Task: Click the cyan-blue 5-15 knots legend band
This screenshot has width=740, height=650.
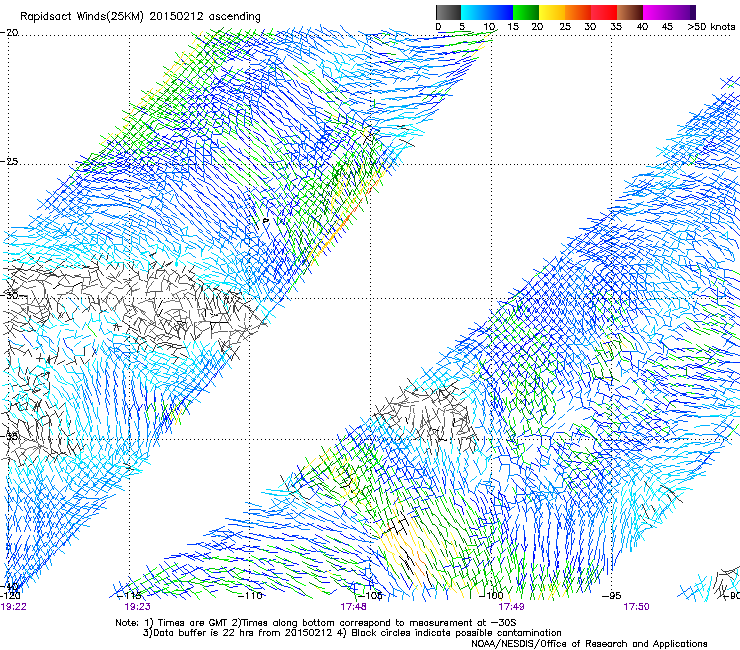Action: [x=487, y=12]
